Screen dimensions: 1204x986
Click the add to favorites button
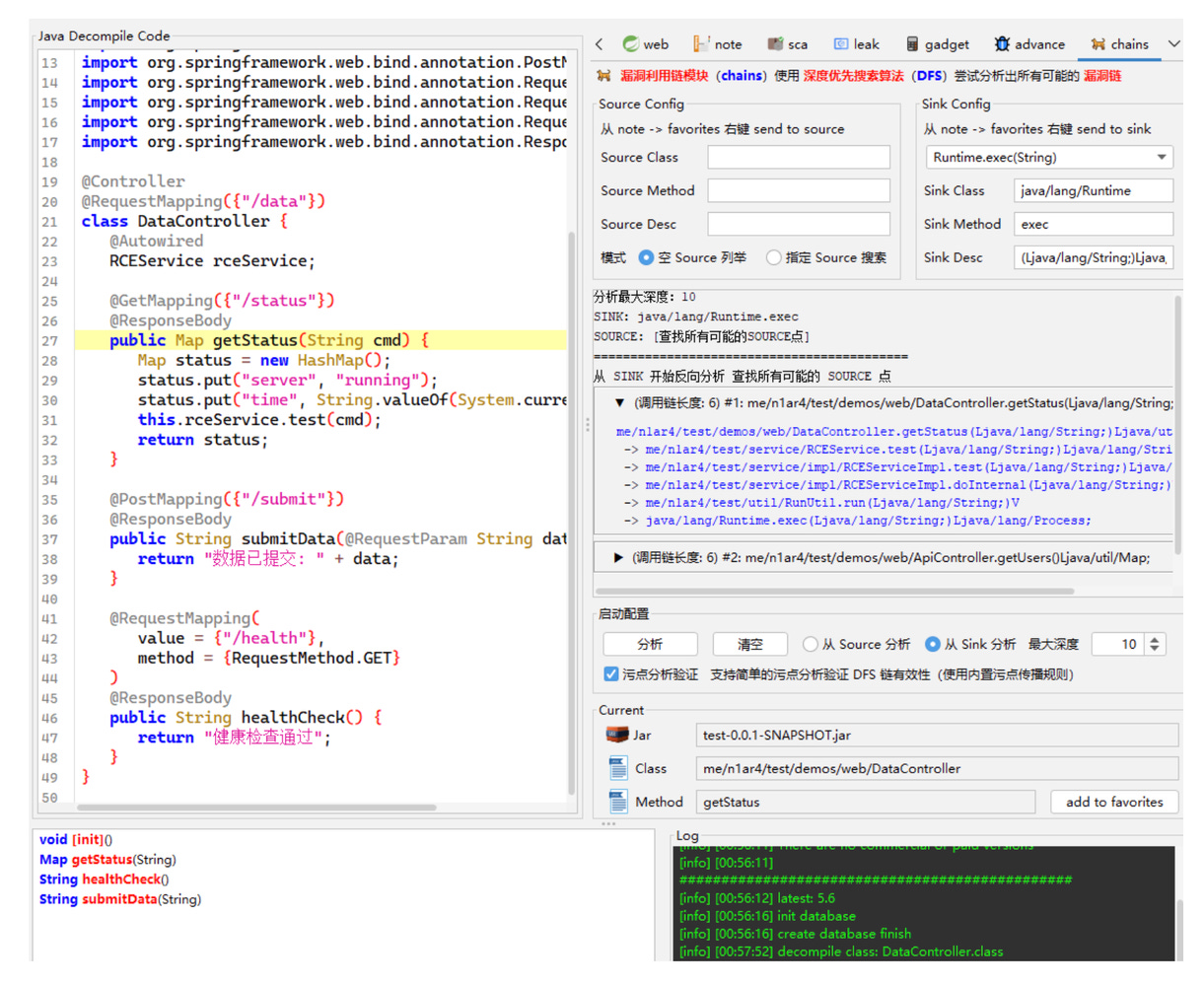(x=1114, y=802)
